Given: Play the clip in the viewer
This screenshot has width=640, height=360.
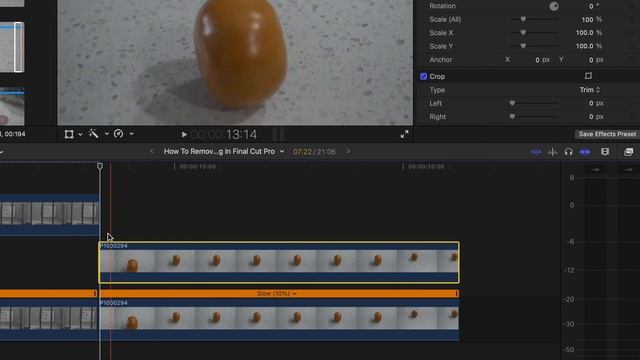Looking at the screenshot, I should (184, 134).
